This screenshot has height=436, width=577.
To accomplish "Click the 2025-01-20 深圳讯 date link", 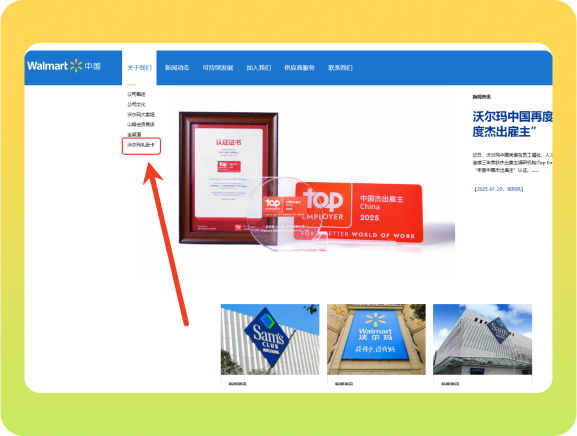I will pos(499,189).
